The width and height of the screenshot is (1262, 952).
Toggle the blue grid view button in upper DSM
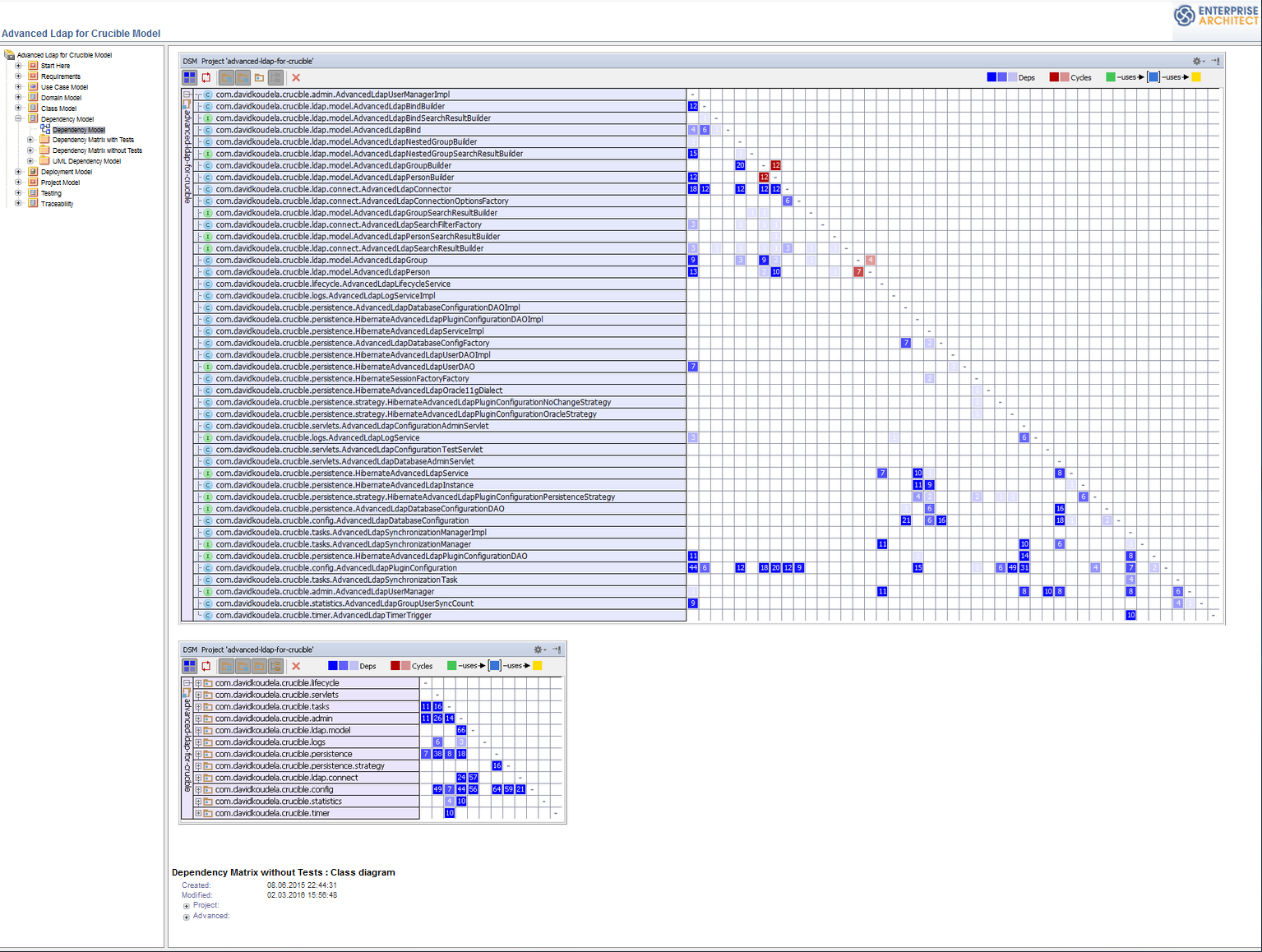click(190, 78)
